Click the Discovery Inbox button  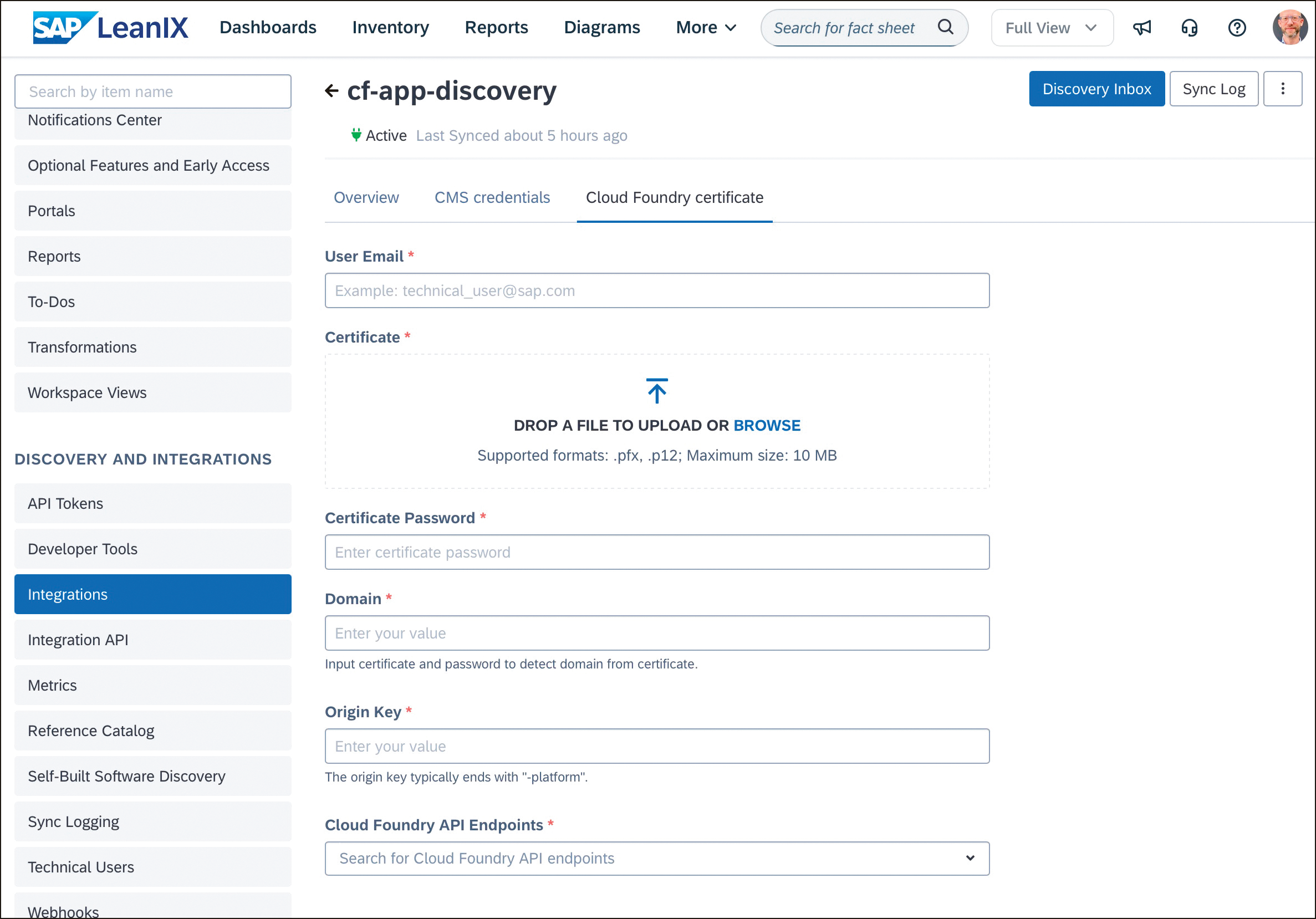(x=1096, y=89)
